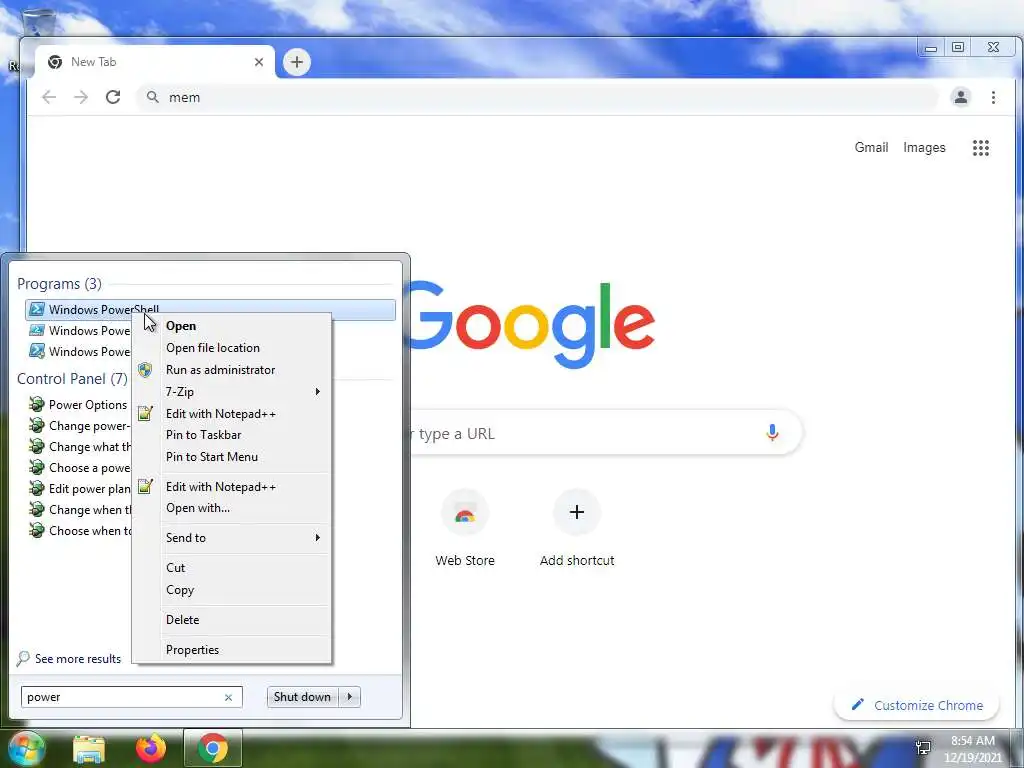The image size is (1024, 768).
Task: Click the Power Options control panel icon
Action: coord(37,404)
